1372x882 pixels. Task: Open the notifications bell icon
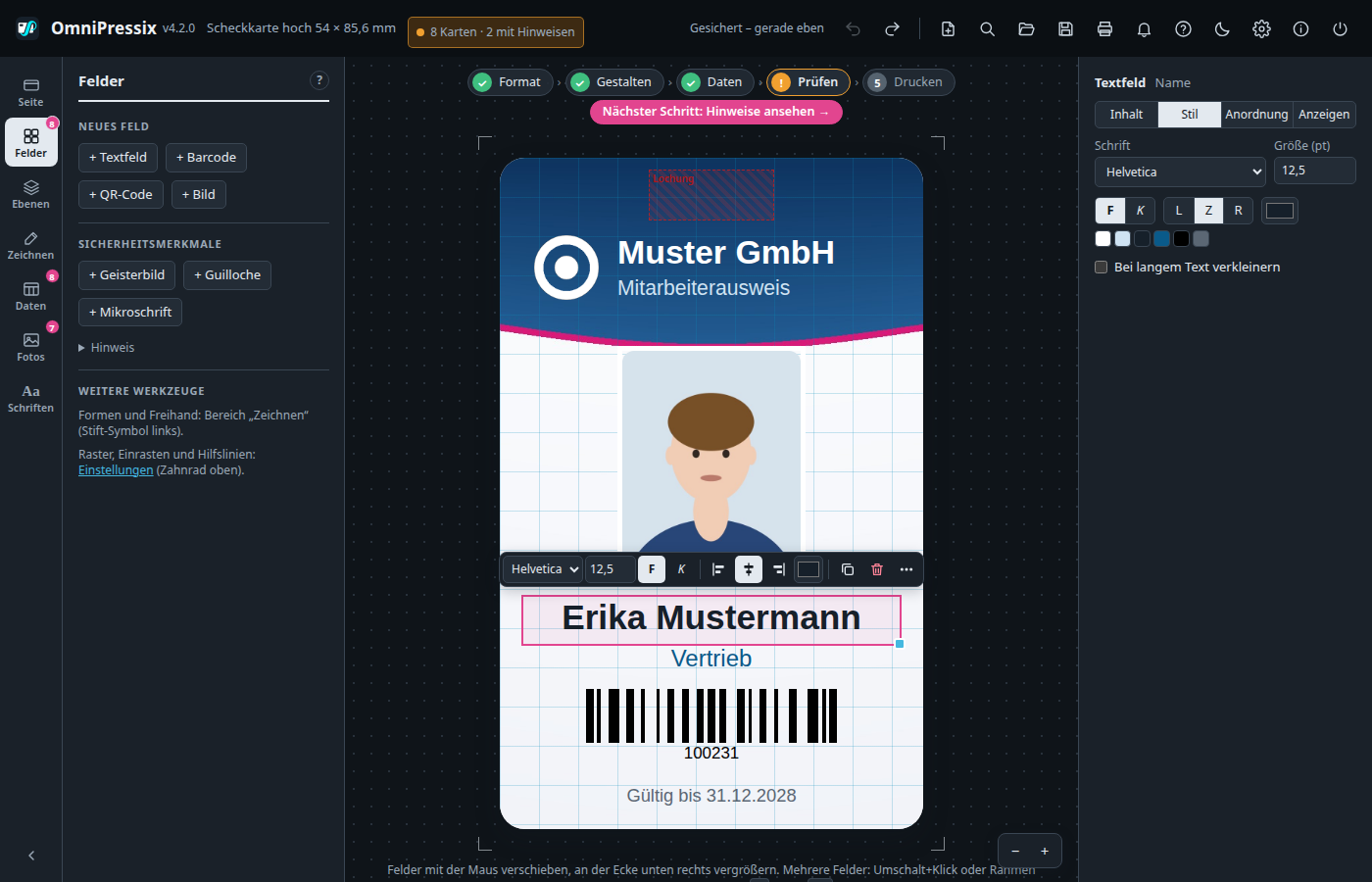tap(1144, 29)
